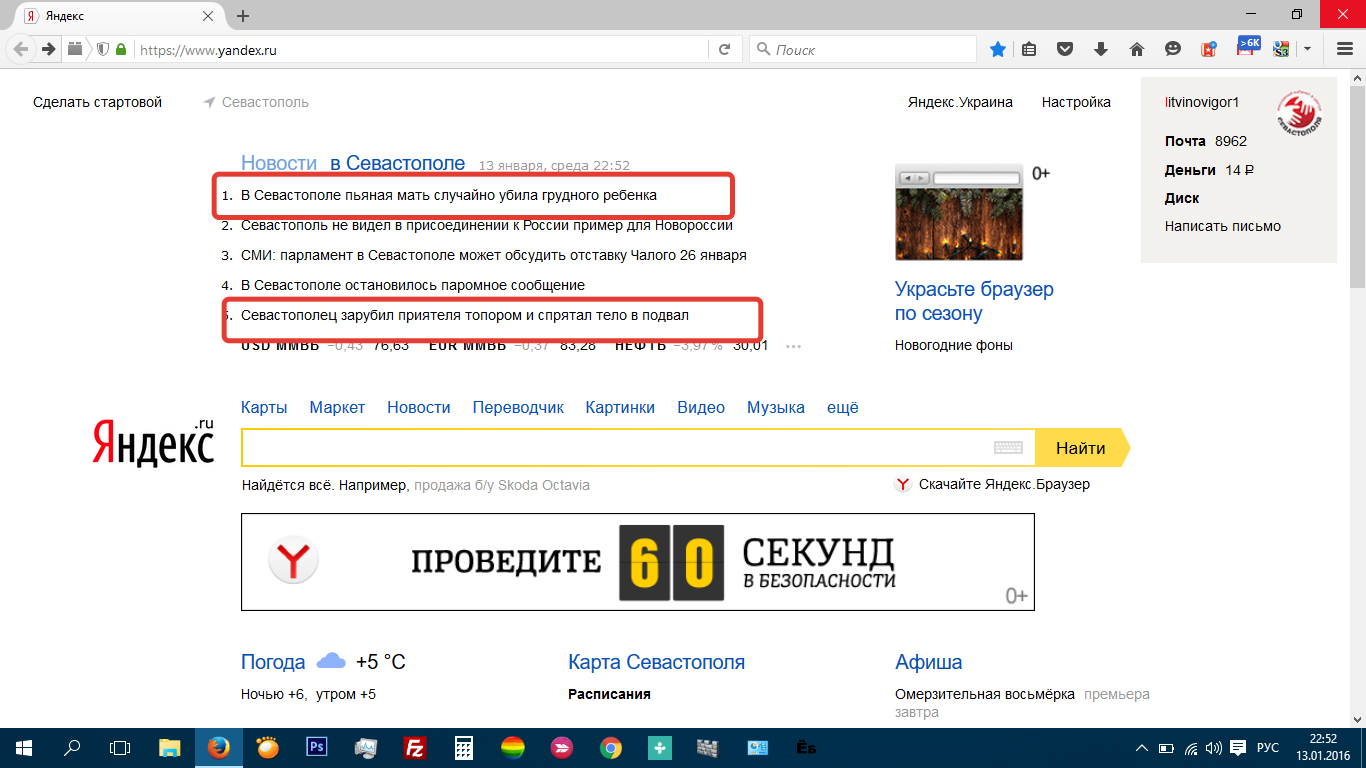This screenshot has height=768, width=1366.
Task: Click the browser theme preview thumbnail
Action: point(959,214)
